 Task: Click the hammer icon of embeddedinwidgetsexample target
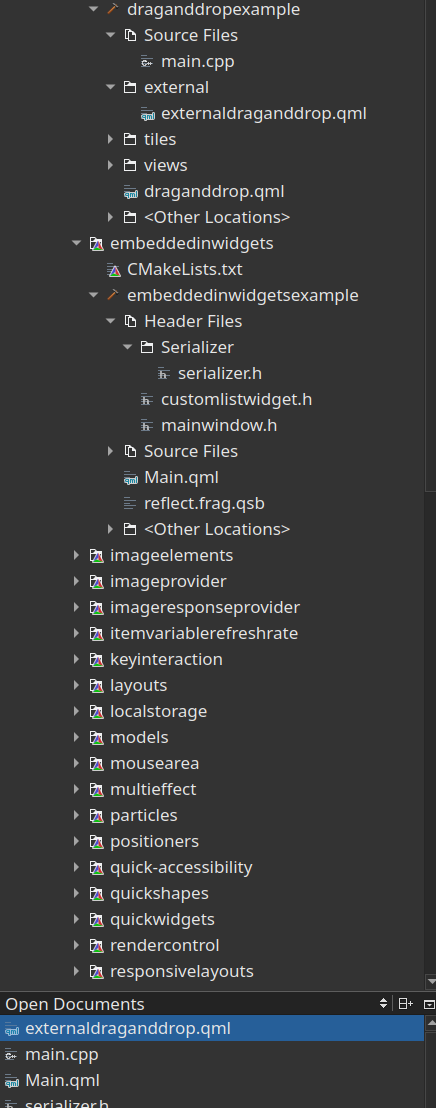113,295
